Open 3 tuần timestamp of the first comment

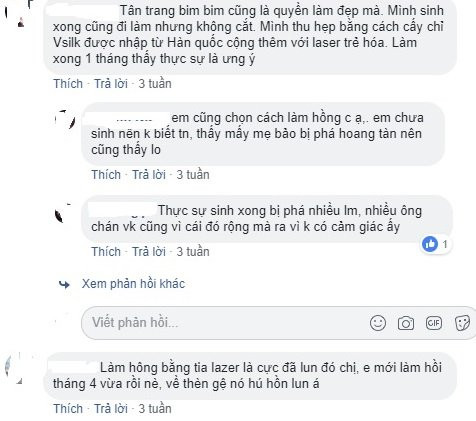click(x=155, y=83)
